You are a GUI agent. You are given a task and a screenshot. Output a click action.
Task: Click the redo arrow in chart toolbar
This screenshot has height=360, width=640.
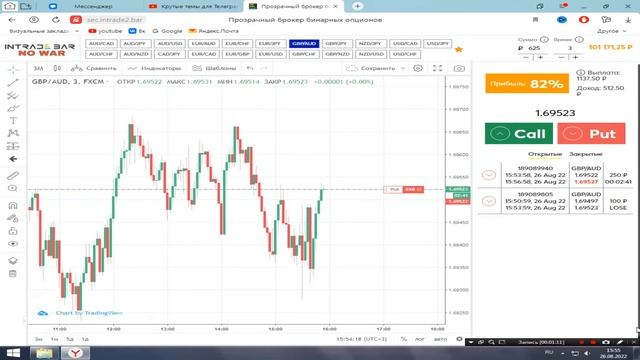pyautogui.click(x=264, y=68)
